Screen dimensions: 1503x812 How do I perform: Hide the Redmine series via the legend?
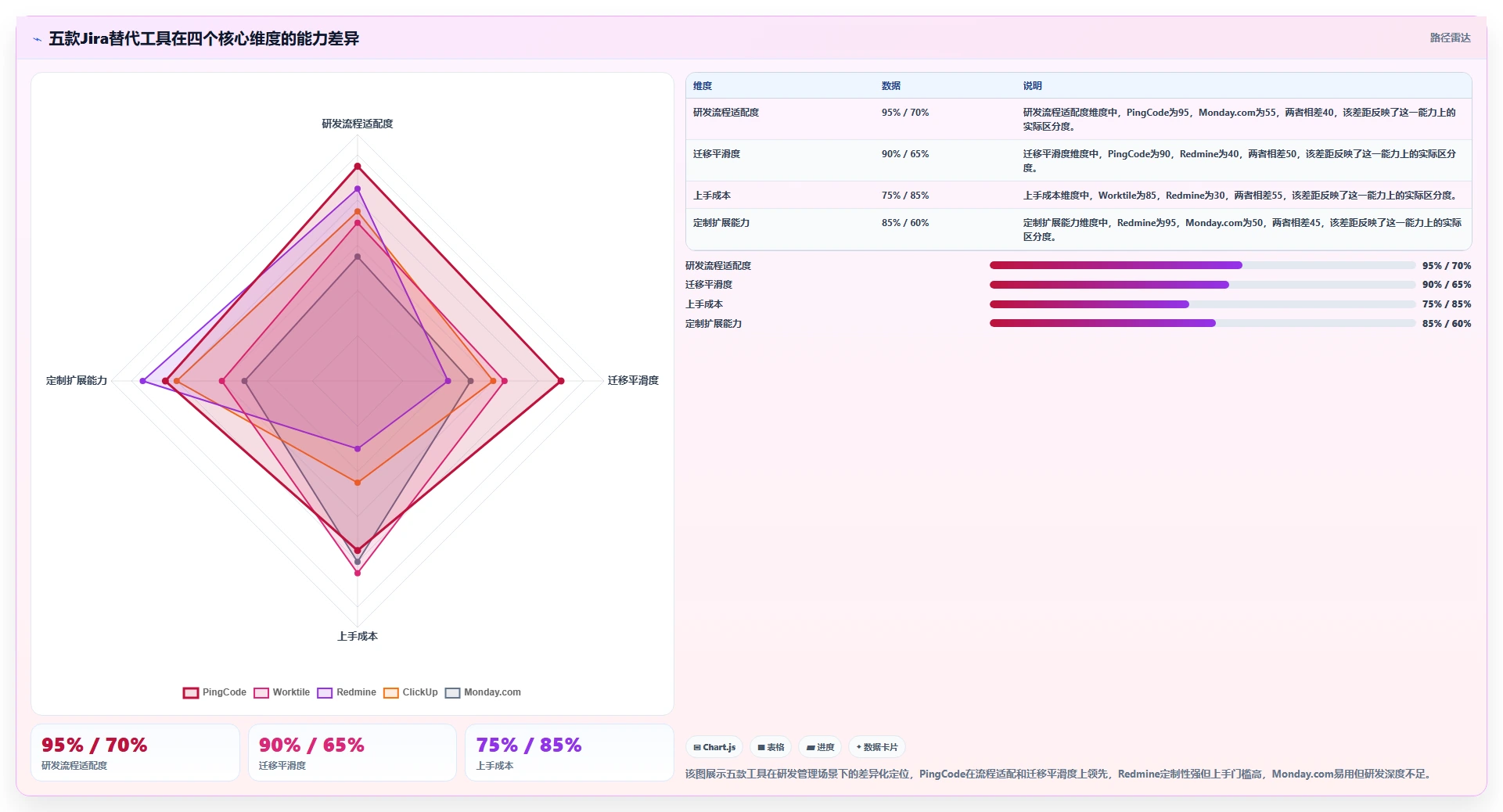click(x=347, y=692)
